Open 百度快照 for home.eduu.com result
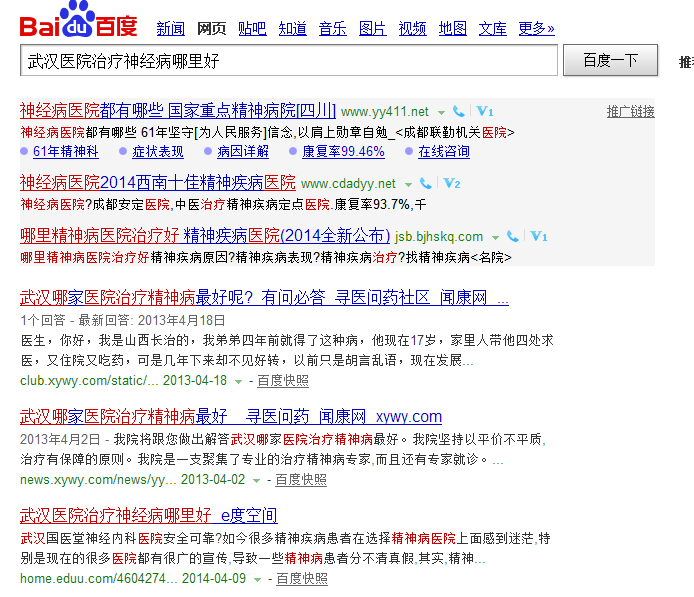 point(302,579)
